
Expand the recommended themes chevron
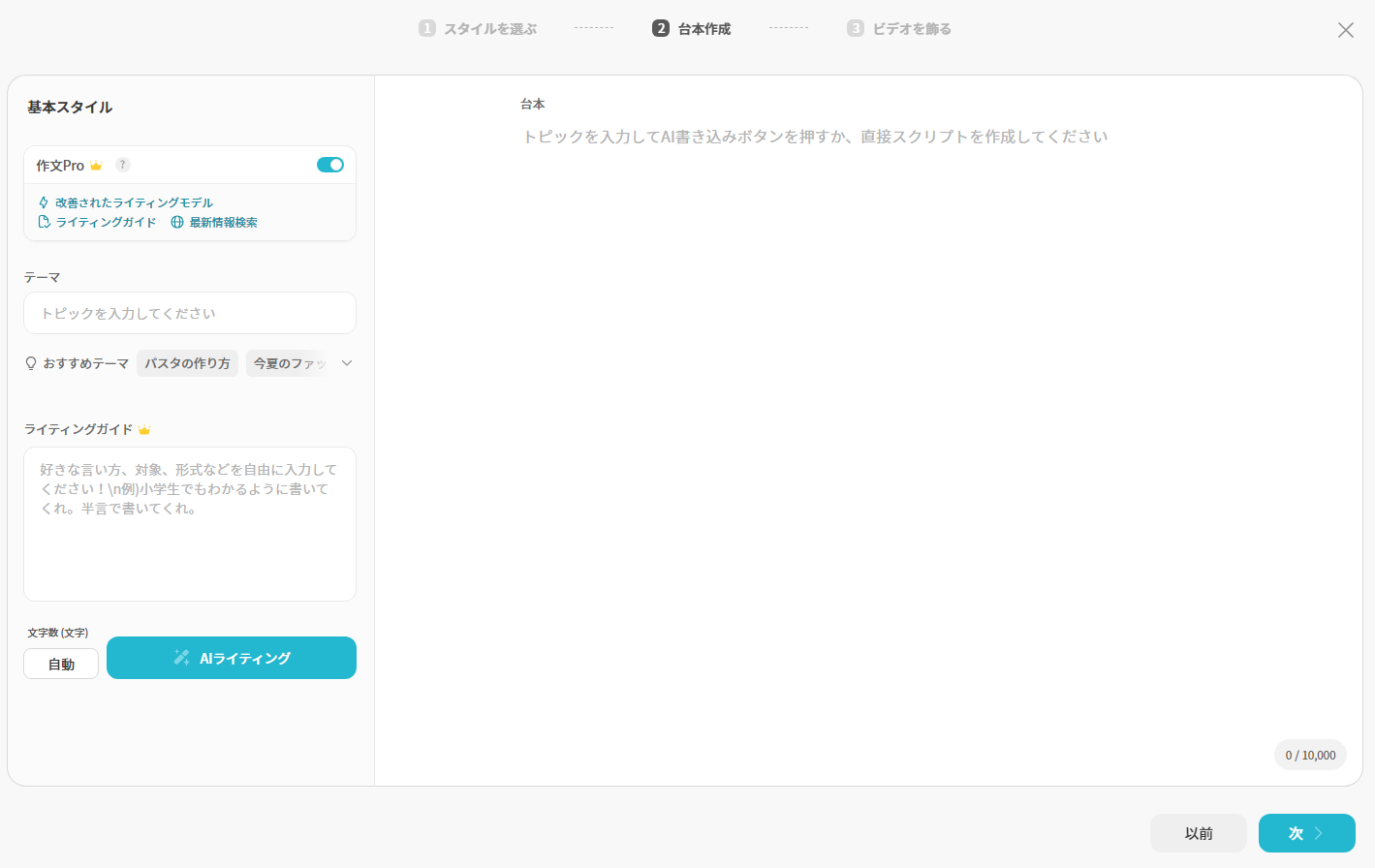click(347, 363)
